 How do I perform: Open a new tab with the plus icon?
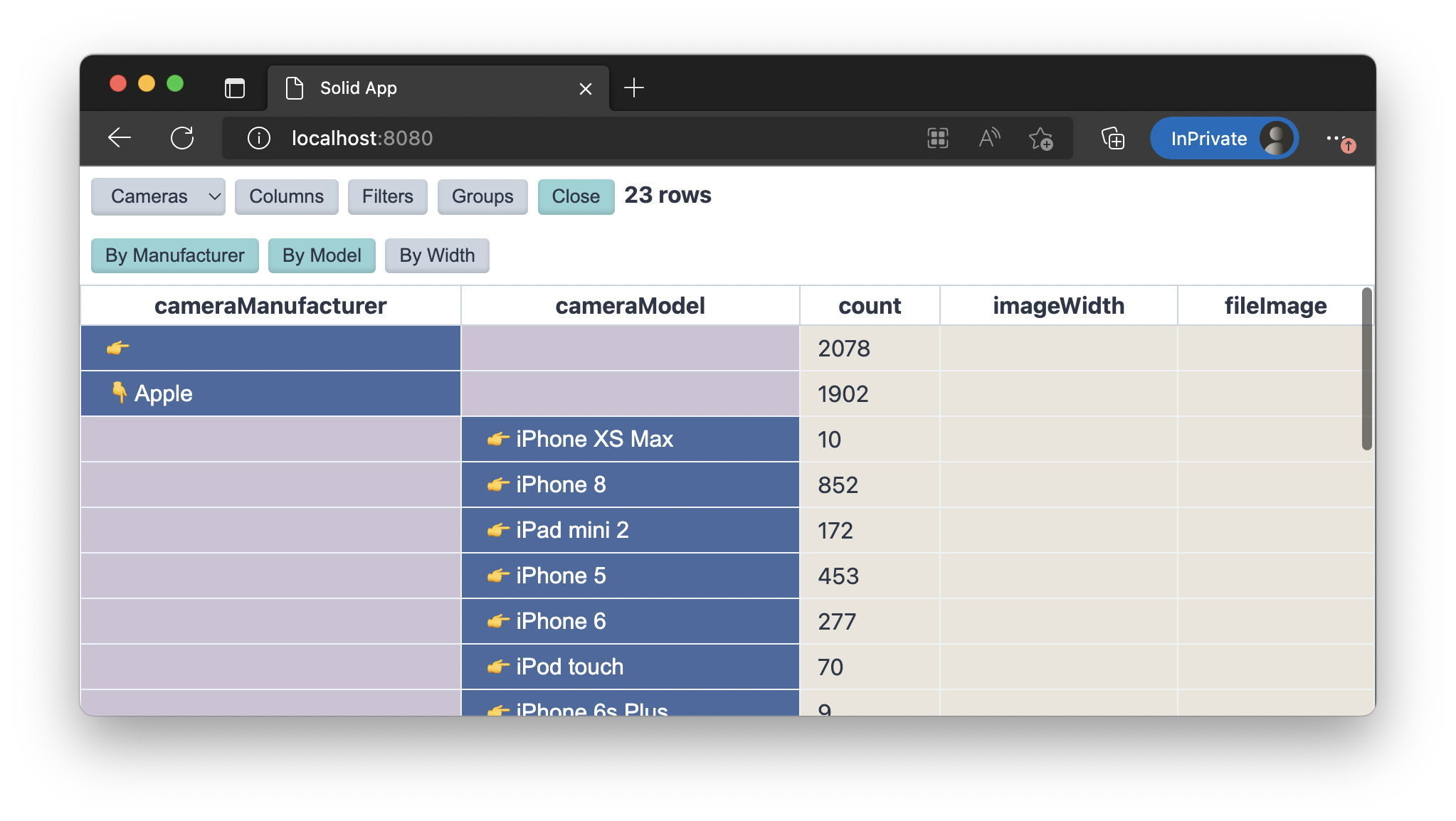tap(633, 88)
